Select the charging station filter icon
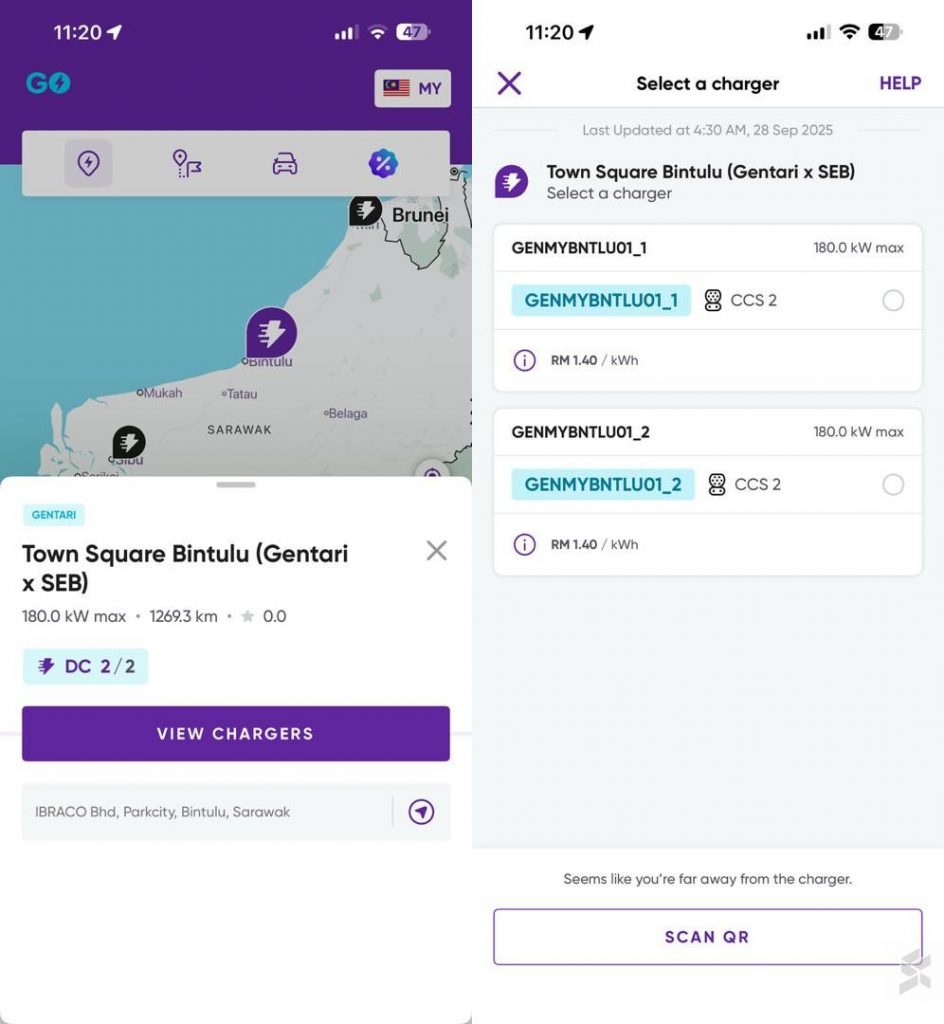 click(x=88, y=163)
